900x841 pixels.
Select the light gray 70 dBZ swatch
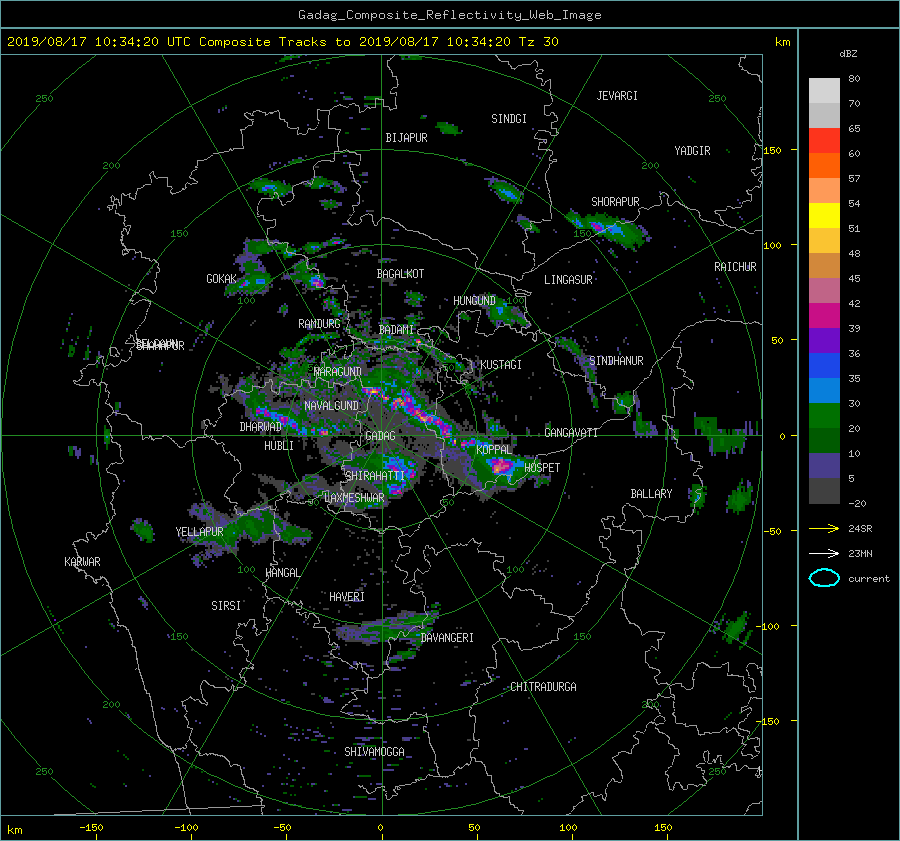pos(824,91)
